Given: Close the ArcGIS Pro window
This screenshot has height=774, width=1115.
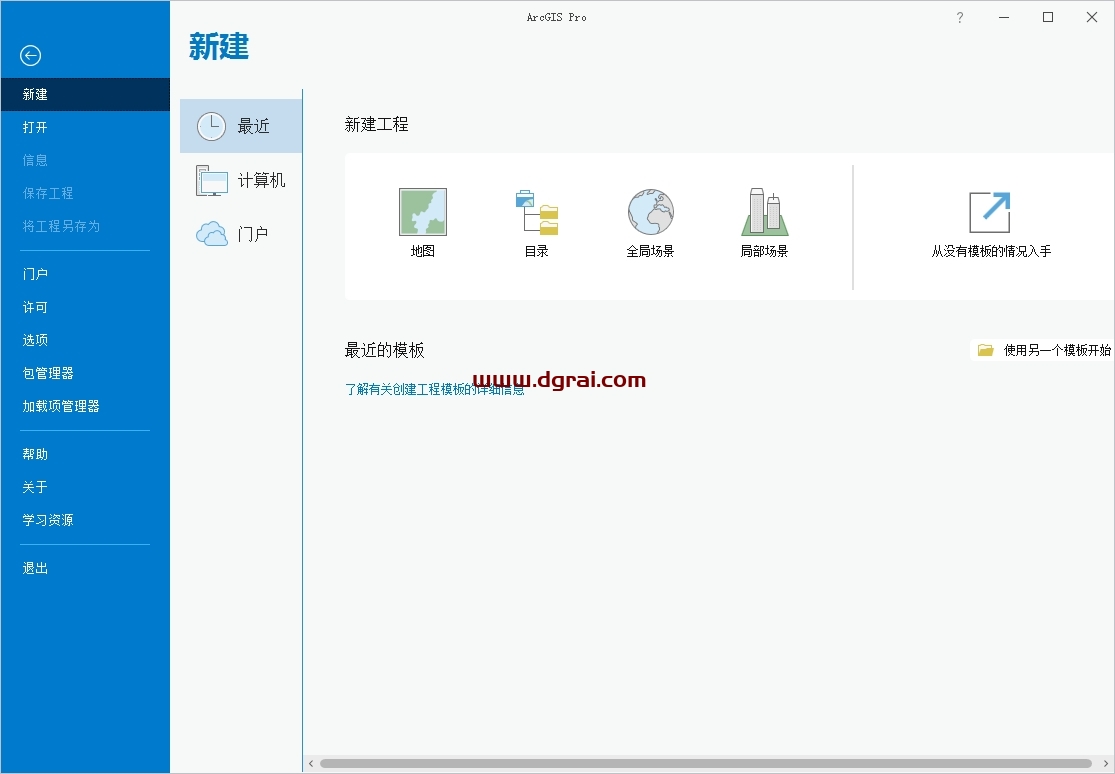Looking at the screenshot, I should click(1092, 18).
